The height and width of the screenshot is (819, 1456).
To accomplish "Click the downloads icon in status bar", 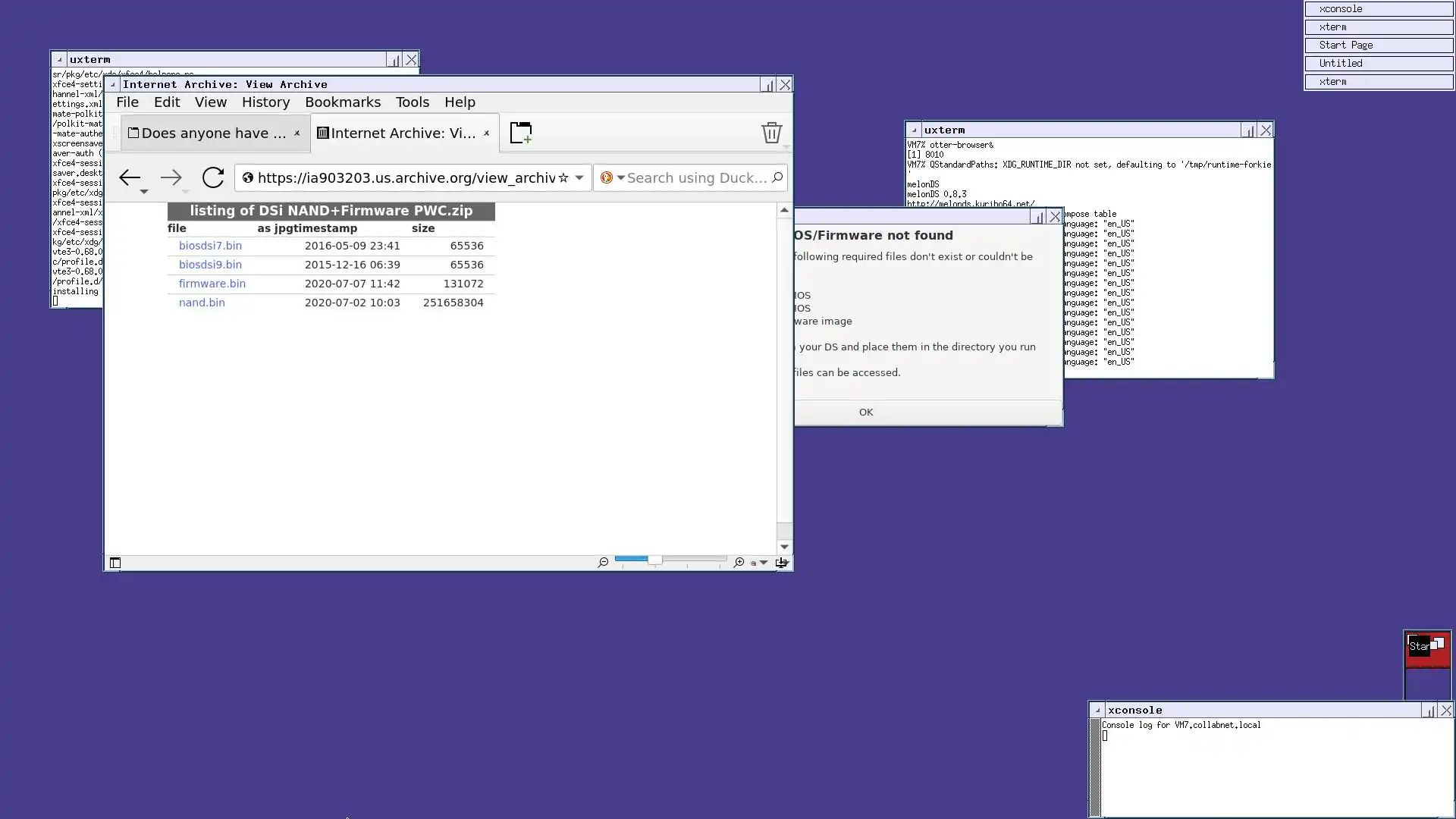I will tap(781, 562).
